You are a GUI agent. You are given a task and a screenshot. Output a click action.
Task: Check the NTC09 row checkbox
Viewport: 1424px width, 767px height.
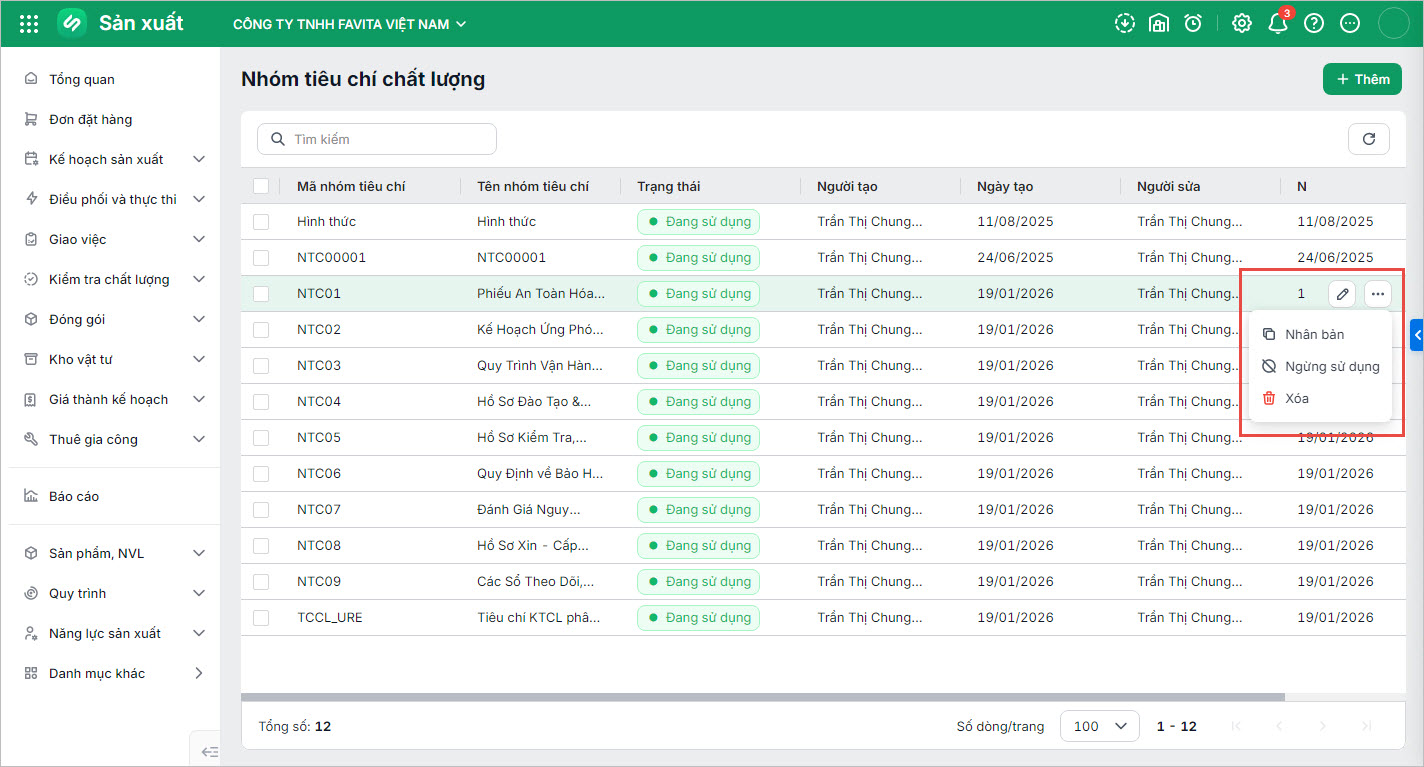pyautogui.click(x=261, y=582)
